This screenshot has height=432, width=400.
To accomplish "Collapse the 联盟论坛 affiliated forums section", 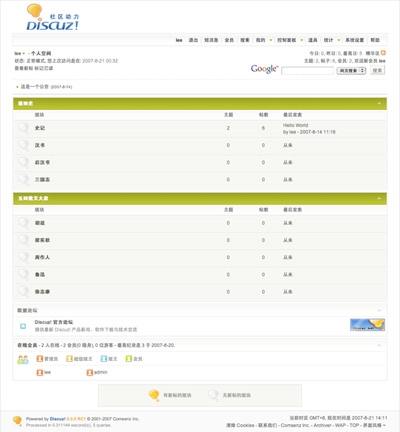I will point(379,310).
